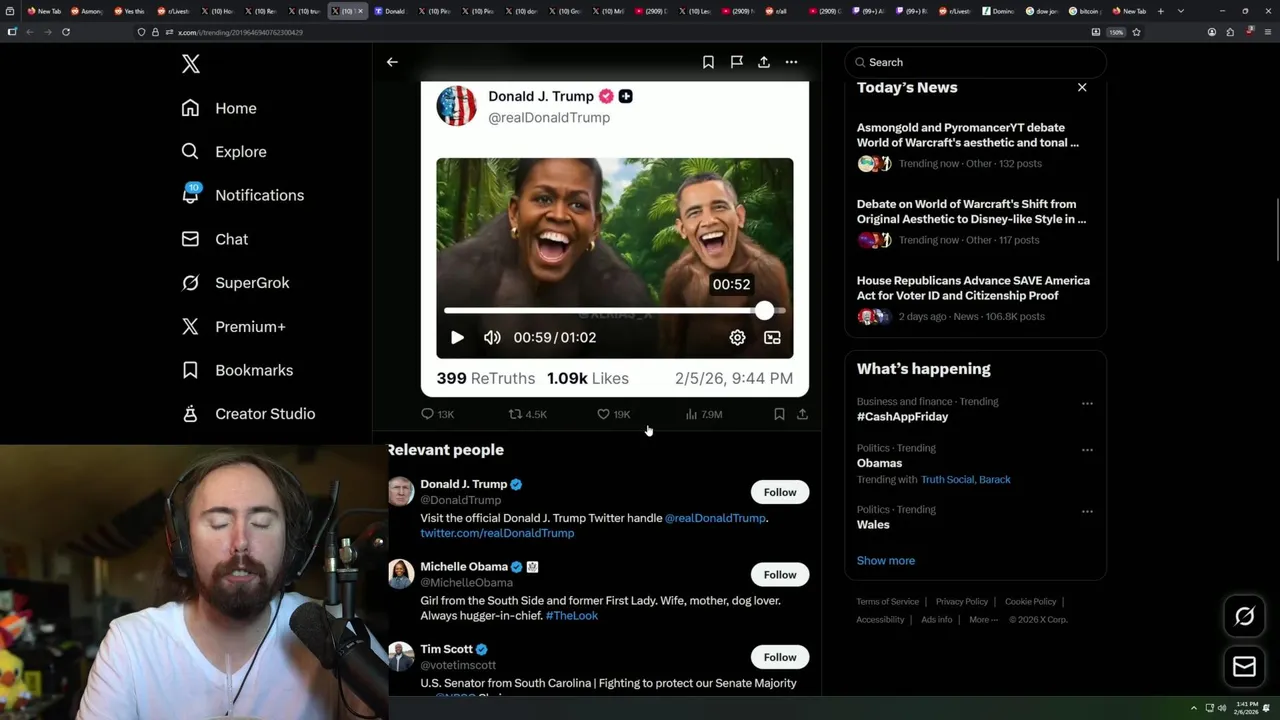Reload the page in the browser
1280x720 pixels.
pyautogui.click(x=65, y=32)
